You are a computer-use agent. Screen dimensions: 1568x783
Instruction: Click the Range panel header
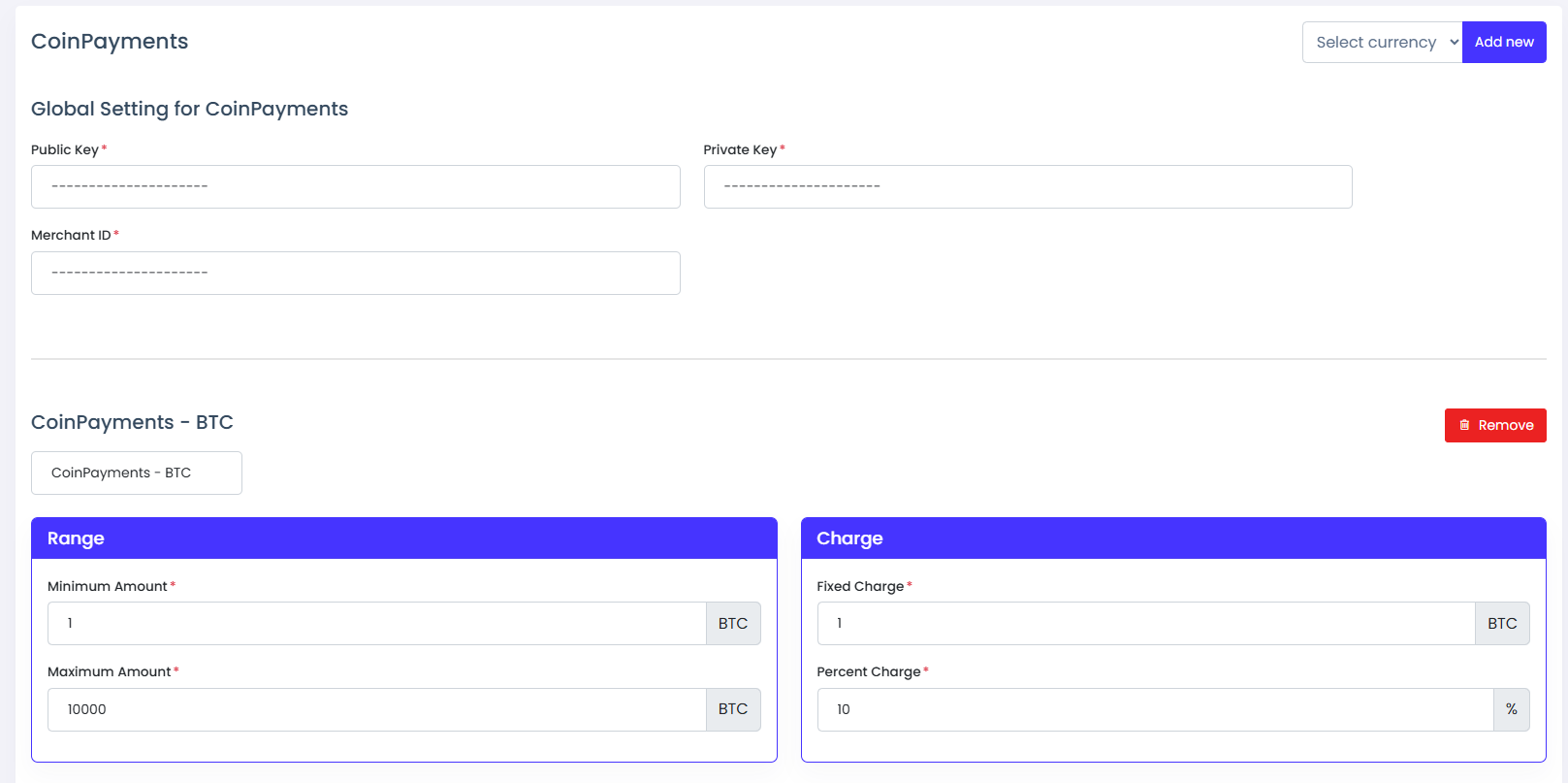(404, 538)
